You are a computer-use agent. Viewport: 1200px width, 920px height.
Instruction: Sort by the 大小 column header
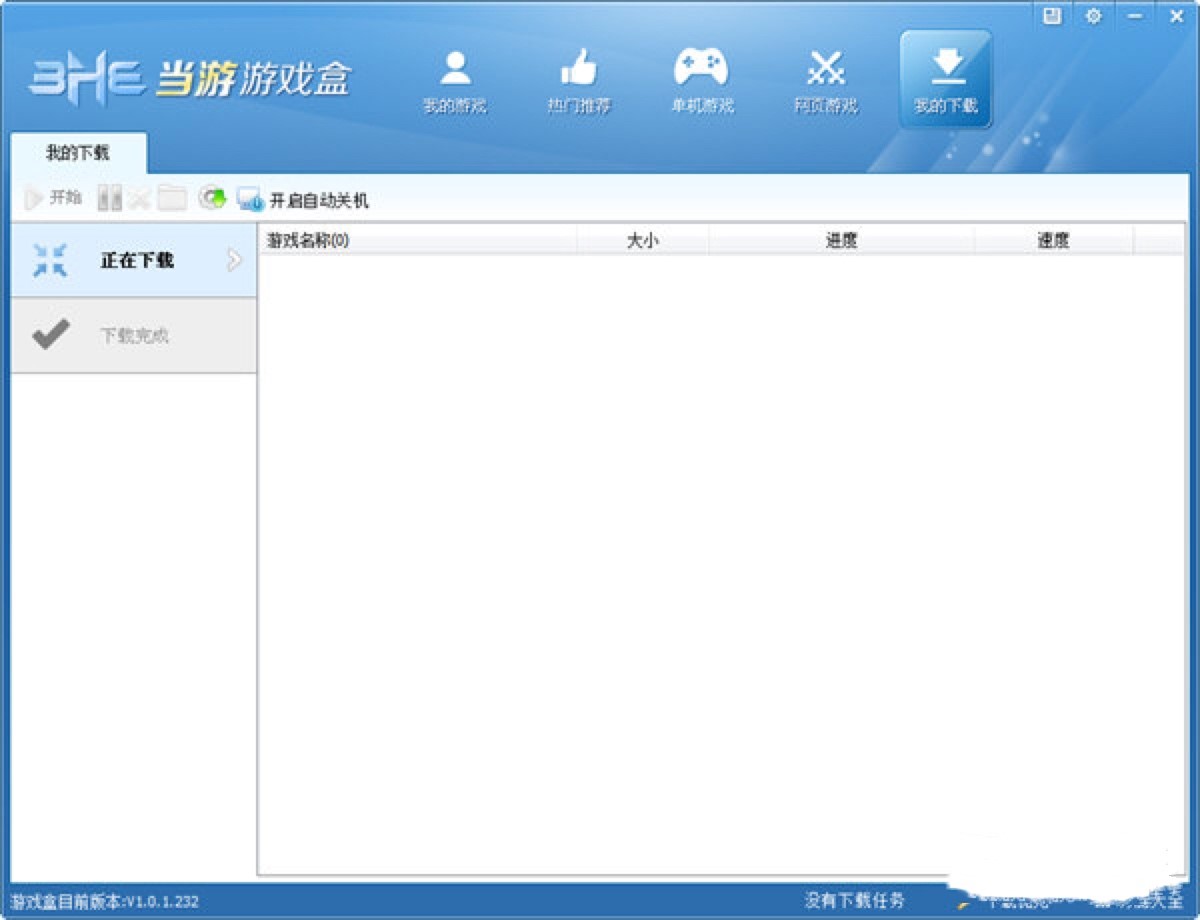point(643,240)
